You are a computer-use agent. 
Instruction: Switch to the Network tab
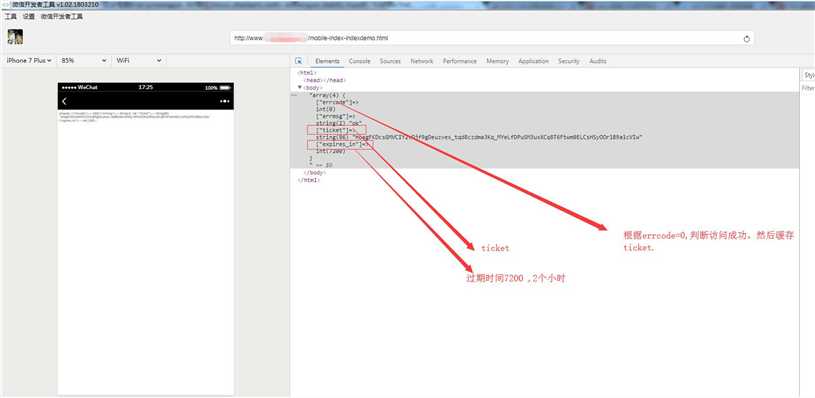(422, 61)
